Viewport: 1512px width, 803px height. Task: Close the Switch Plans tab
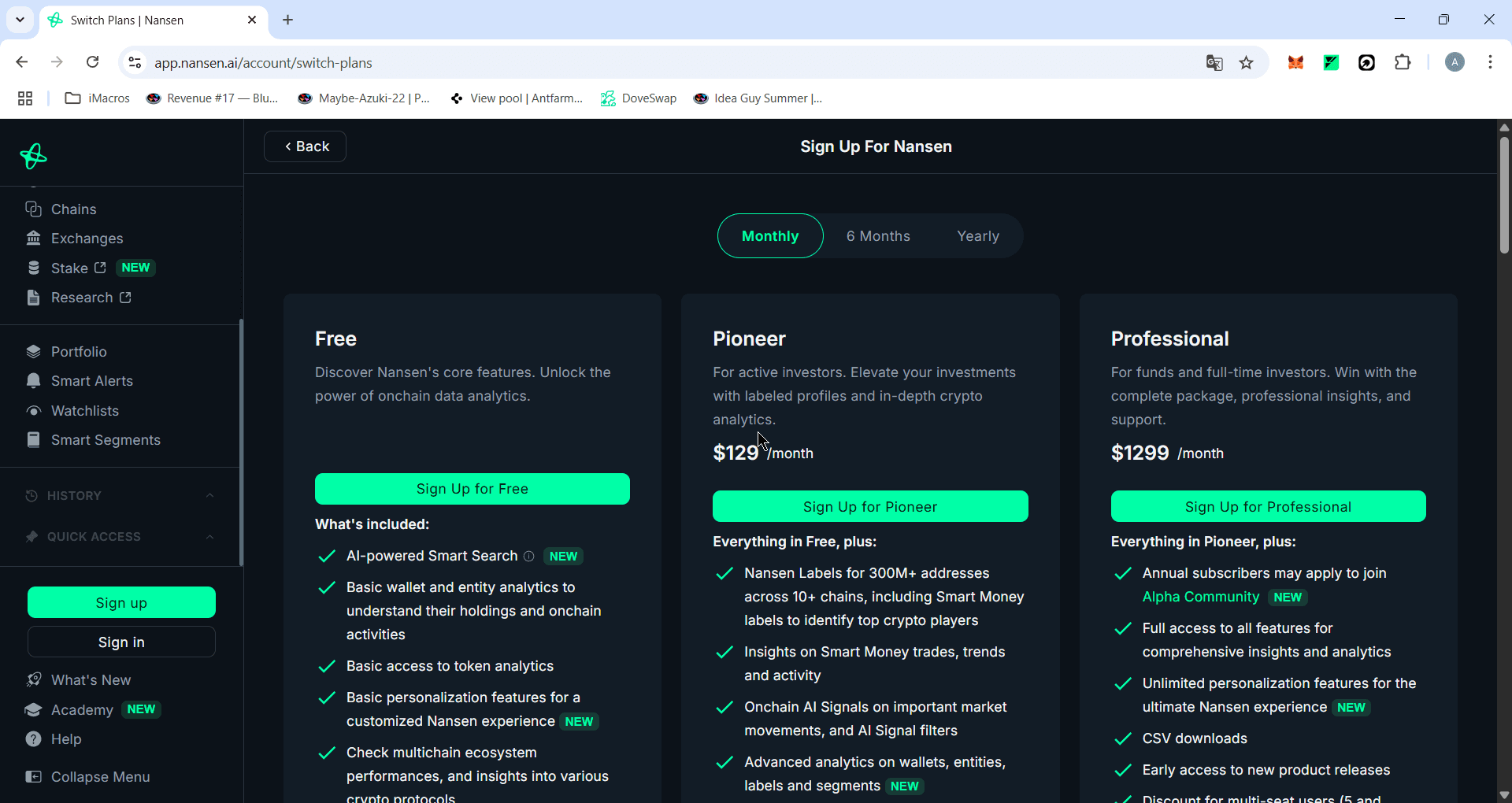point(252,20)
